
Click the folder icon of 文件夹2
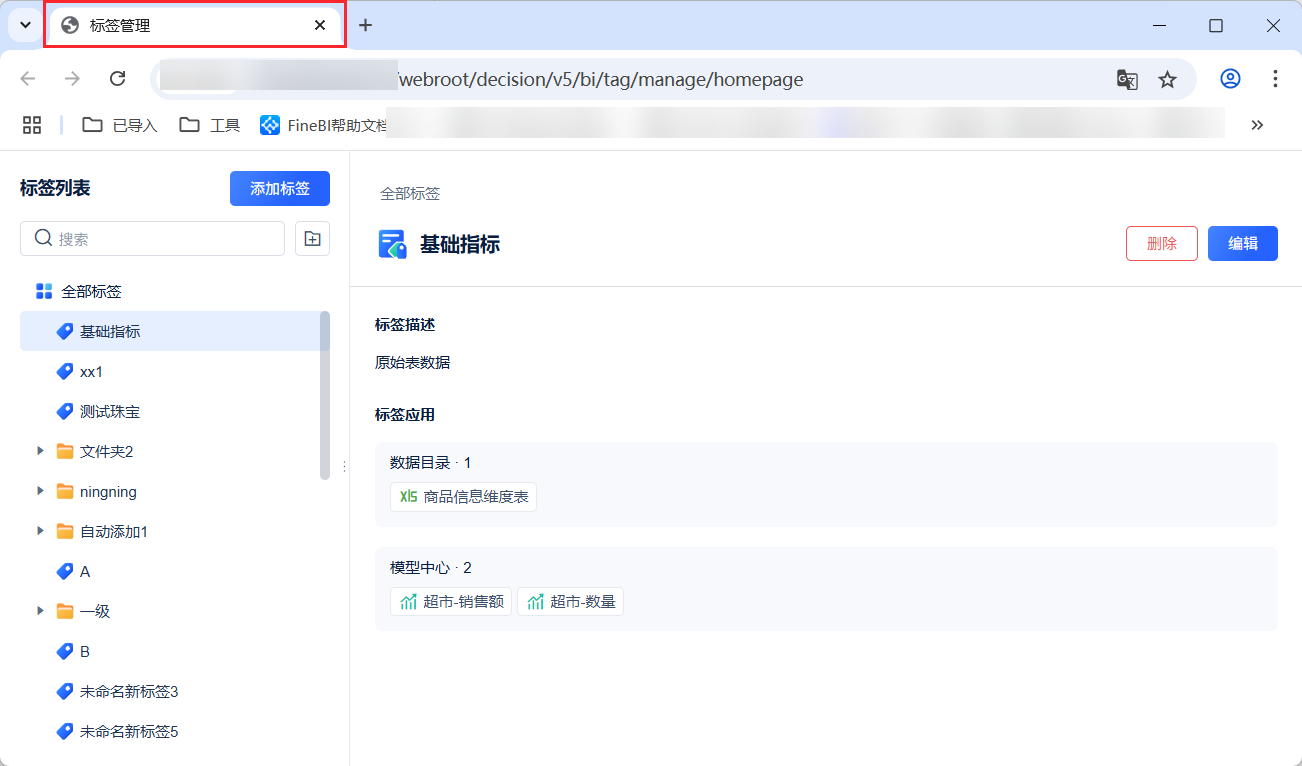pyautogui.click(x=65, y=451)
